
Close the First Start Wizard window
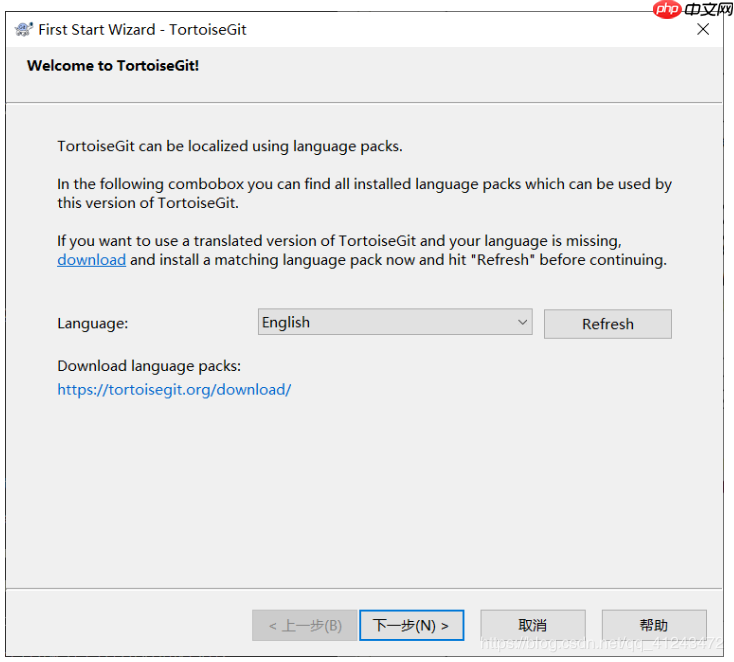tap(703, 29)
